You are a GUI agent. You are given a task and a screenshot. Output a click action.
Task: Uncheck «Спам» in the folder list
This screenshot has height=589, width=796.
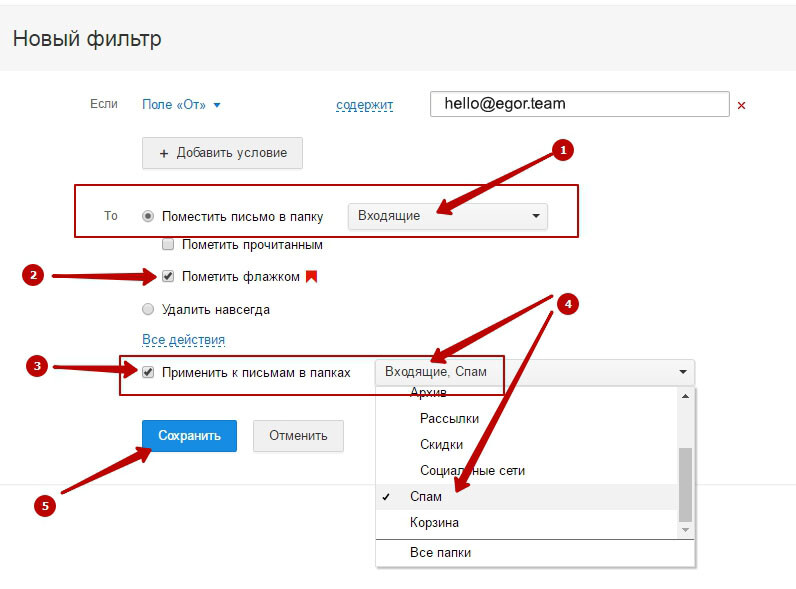tap(527, 497)
